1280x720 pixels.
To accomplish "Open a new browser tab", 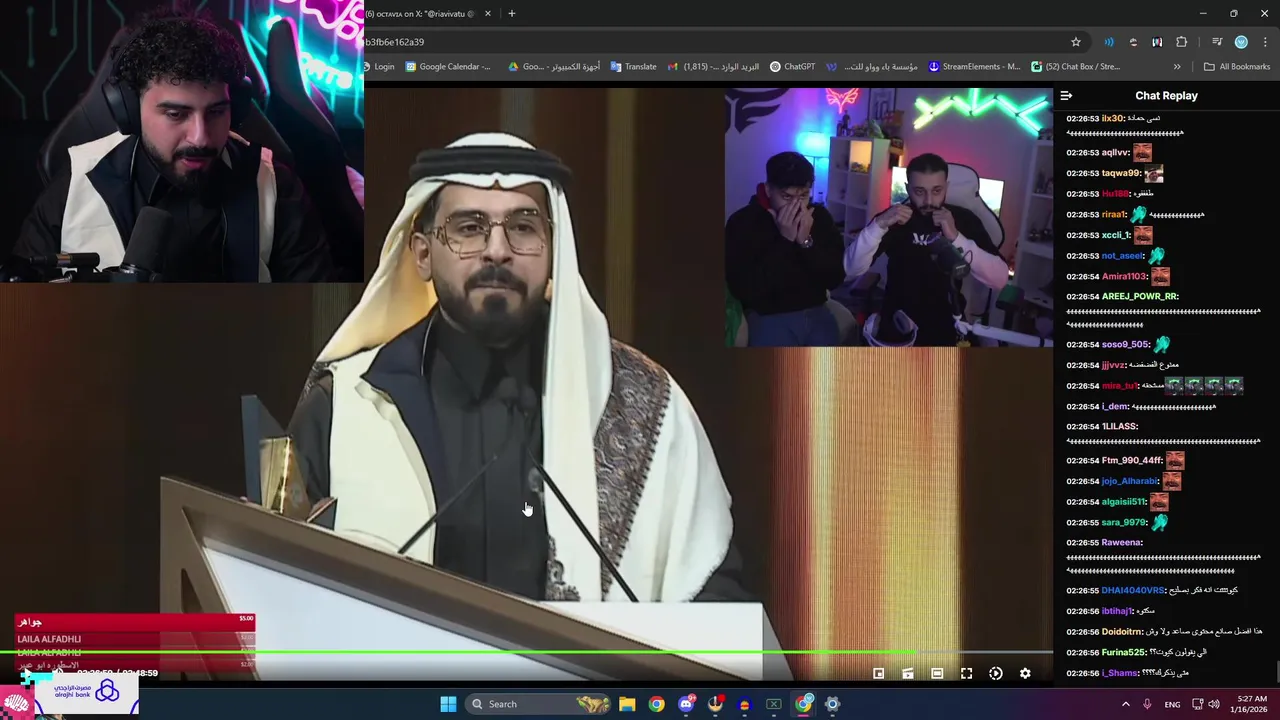I will 511,13.
